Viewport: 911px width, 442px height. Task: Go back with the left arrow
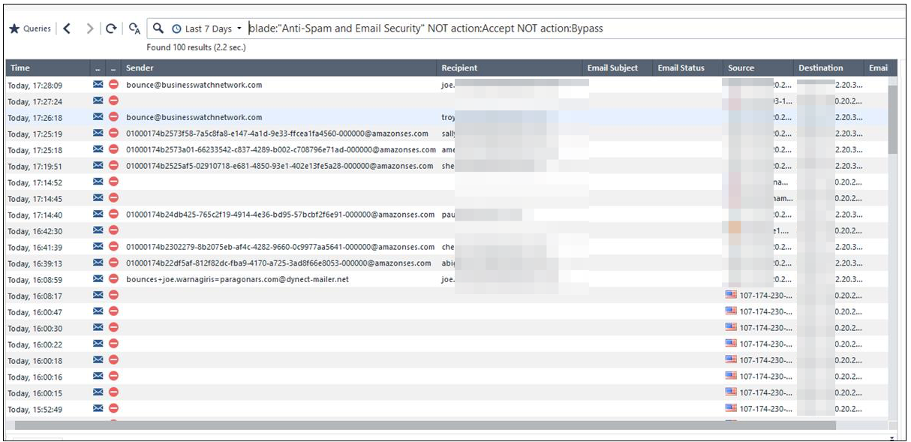(x=67, y=29)
